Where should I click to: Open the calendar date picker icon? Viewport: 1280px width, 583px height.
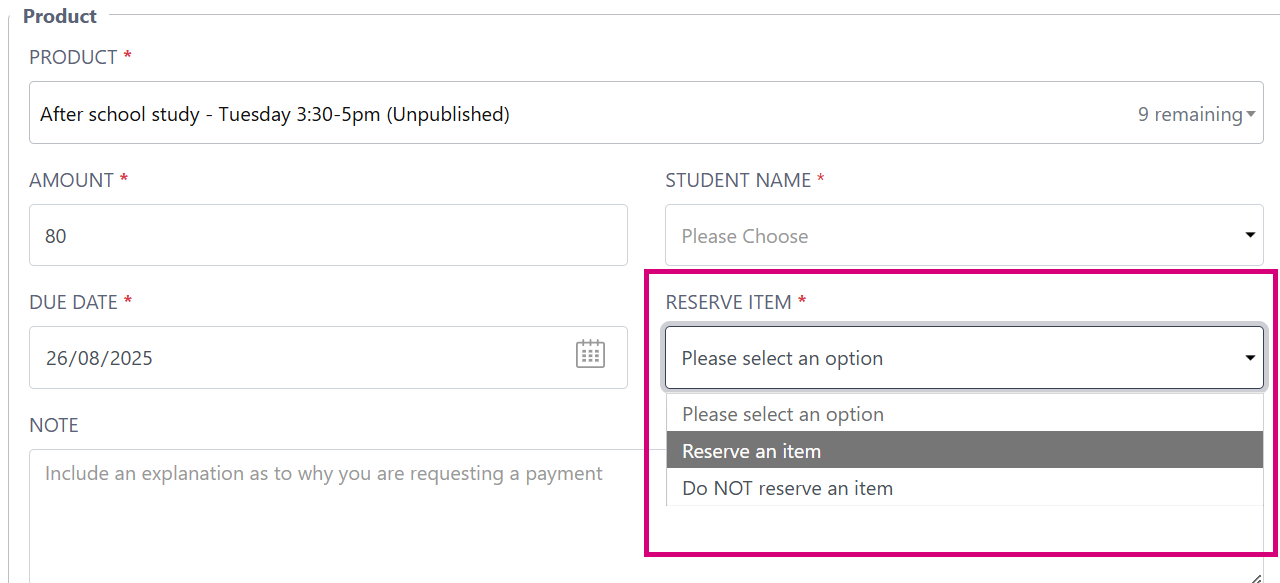[590, 354]
